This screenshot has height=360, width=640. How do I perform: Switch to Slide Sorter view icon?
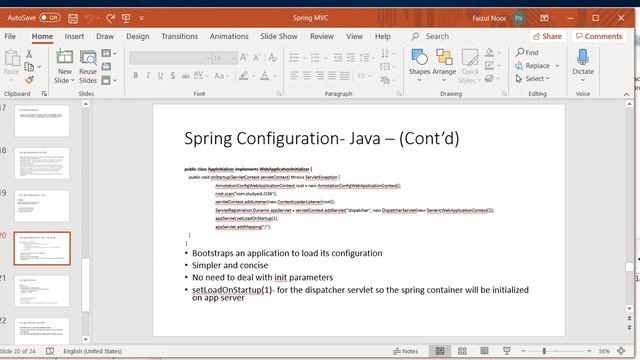[462, 351]
